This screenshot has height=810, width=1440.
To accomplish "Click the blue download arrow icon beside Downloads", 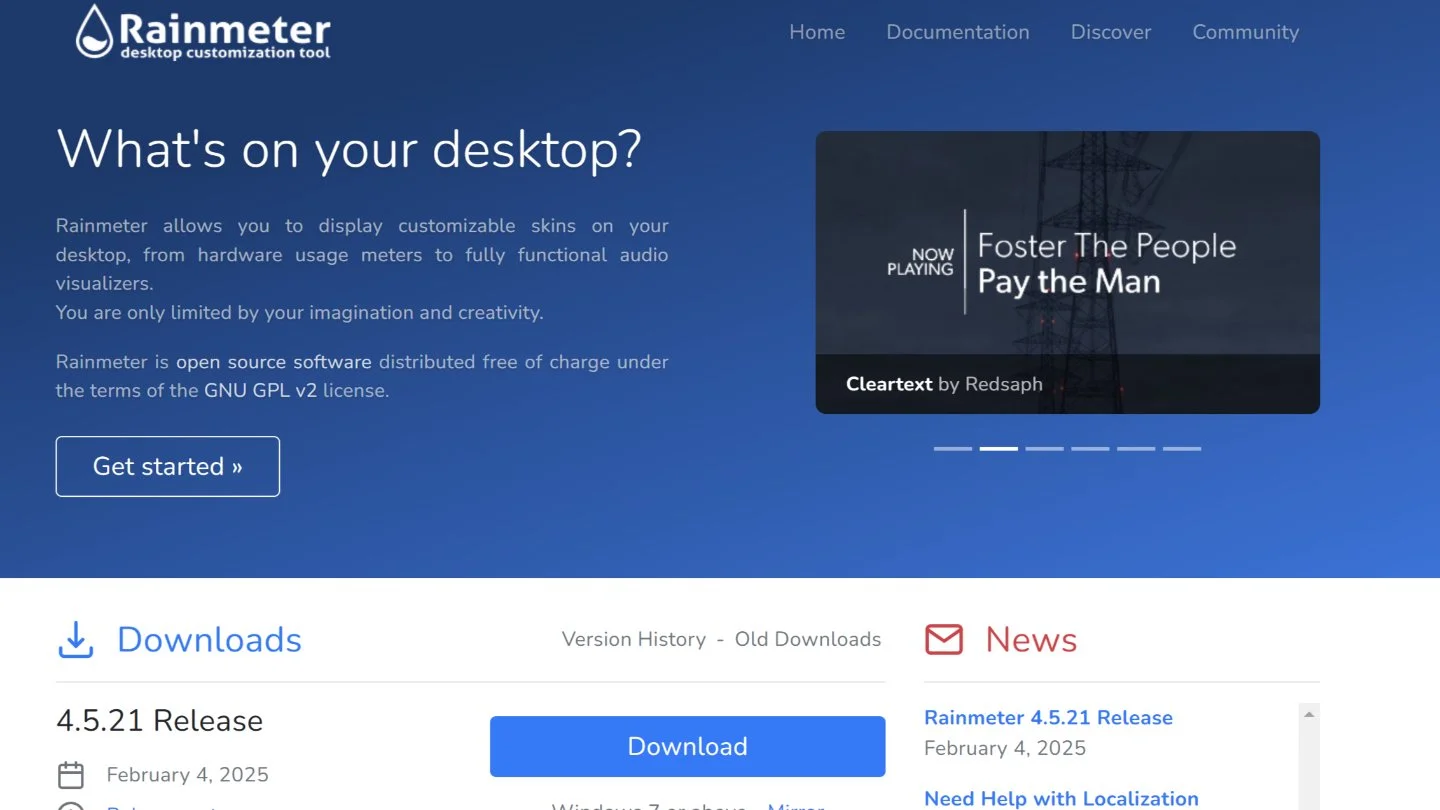I will pos(75,640).
